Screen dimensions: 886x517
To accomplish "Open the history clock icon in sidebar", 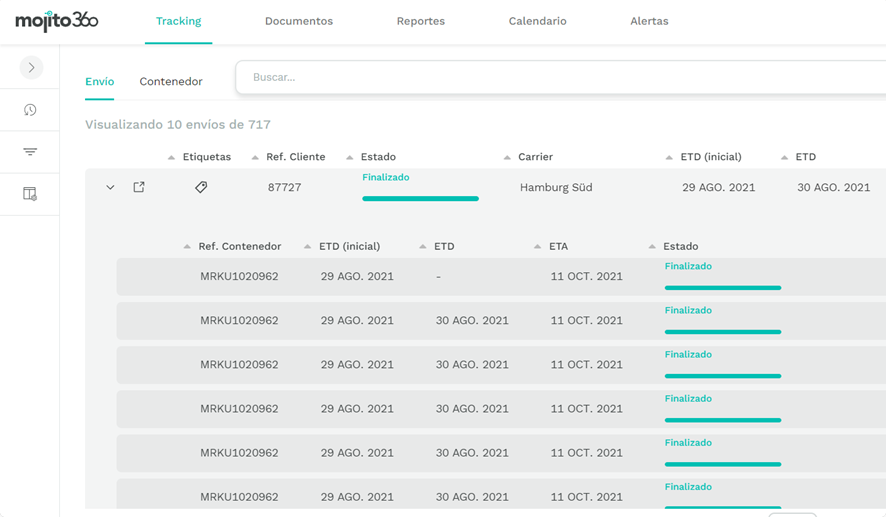I will point(30,110).
